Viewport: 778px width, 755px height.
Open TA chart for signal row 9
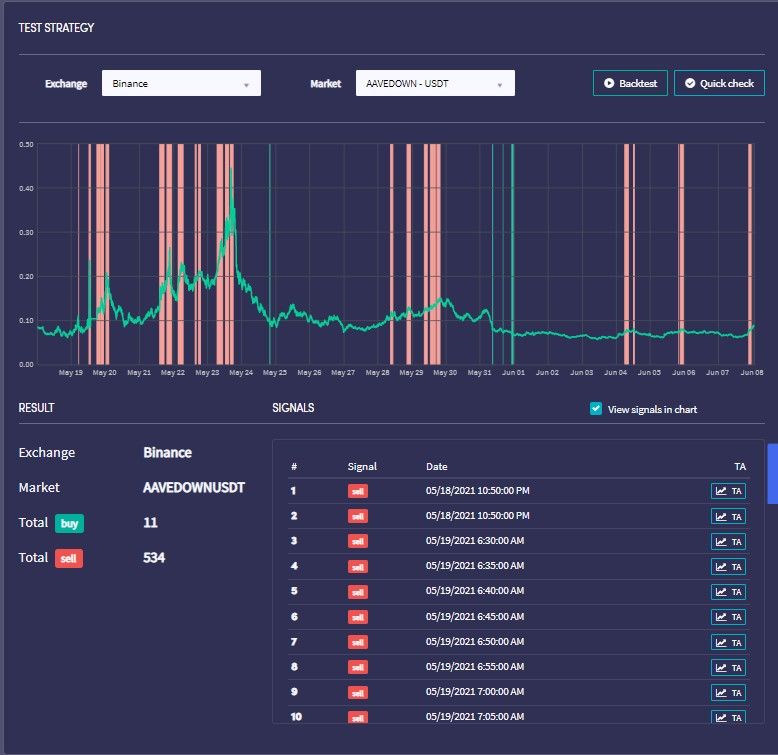[x=728, y=692]
